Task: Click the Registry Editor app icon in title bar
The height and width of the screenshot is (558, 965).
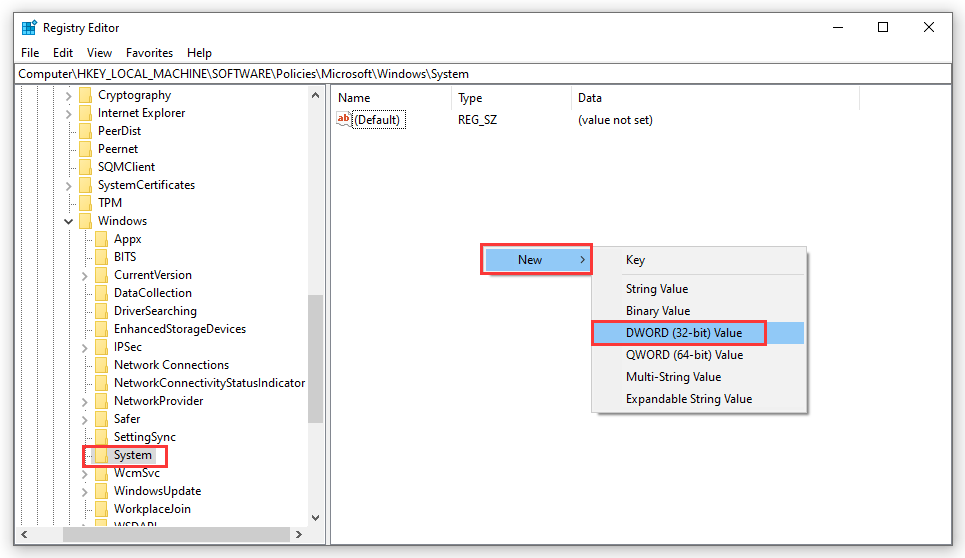Action: [x=29, y=28]
